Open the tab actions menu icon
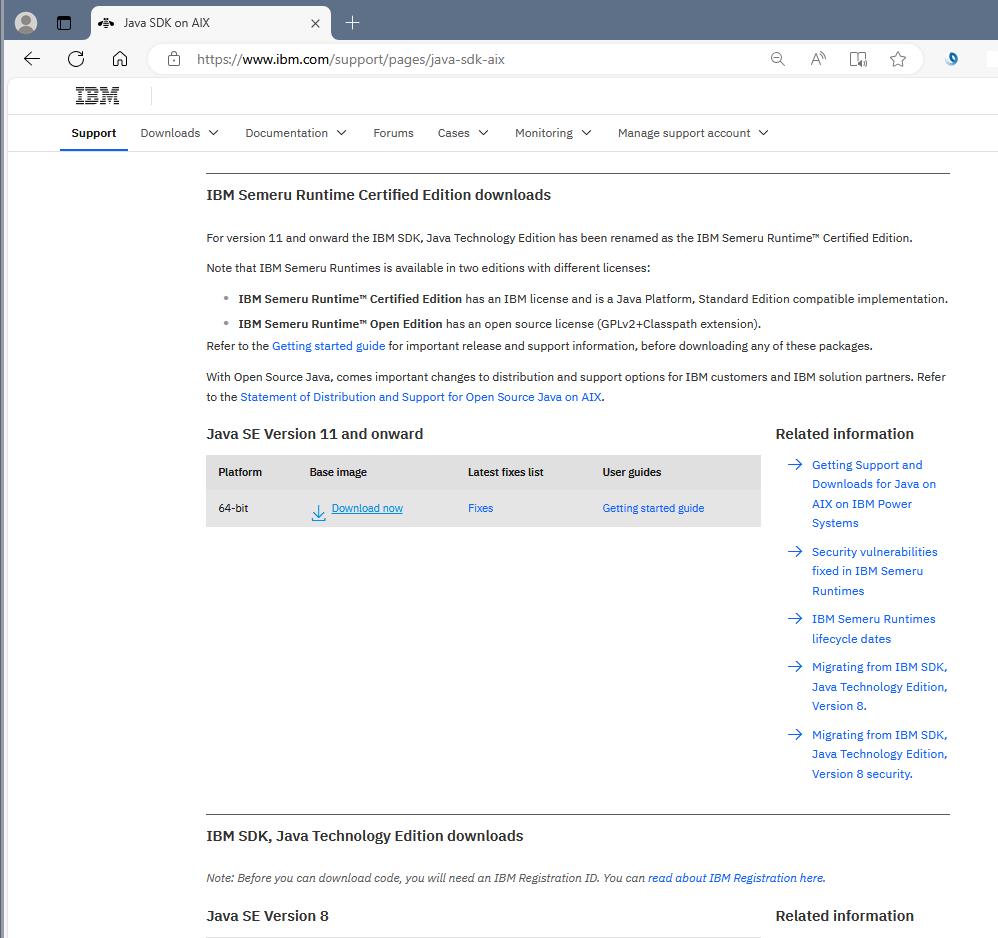The height and width of the screenshot is (938, 998). (x=64, y=24)
